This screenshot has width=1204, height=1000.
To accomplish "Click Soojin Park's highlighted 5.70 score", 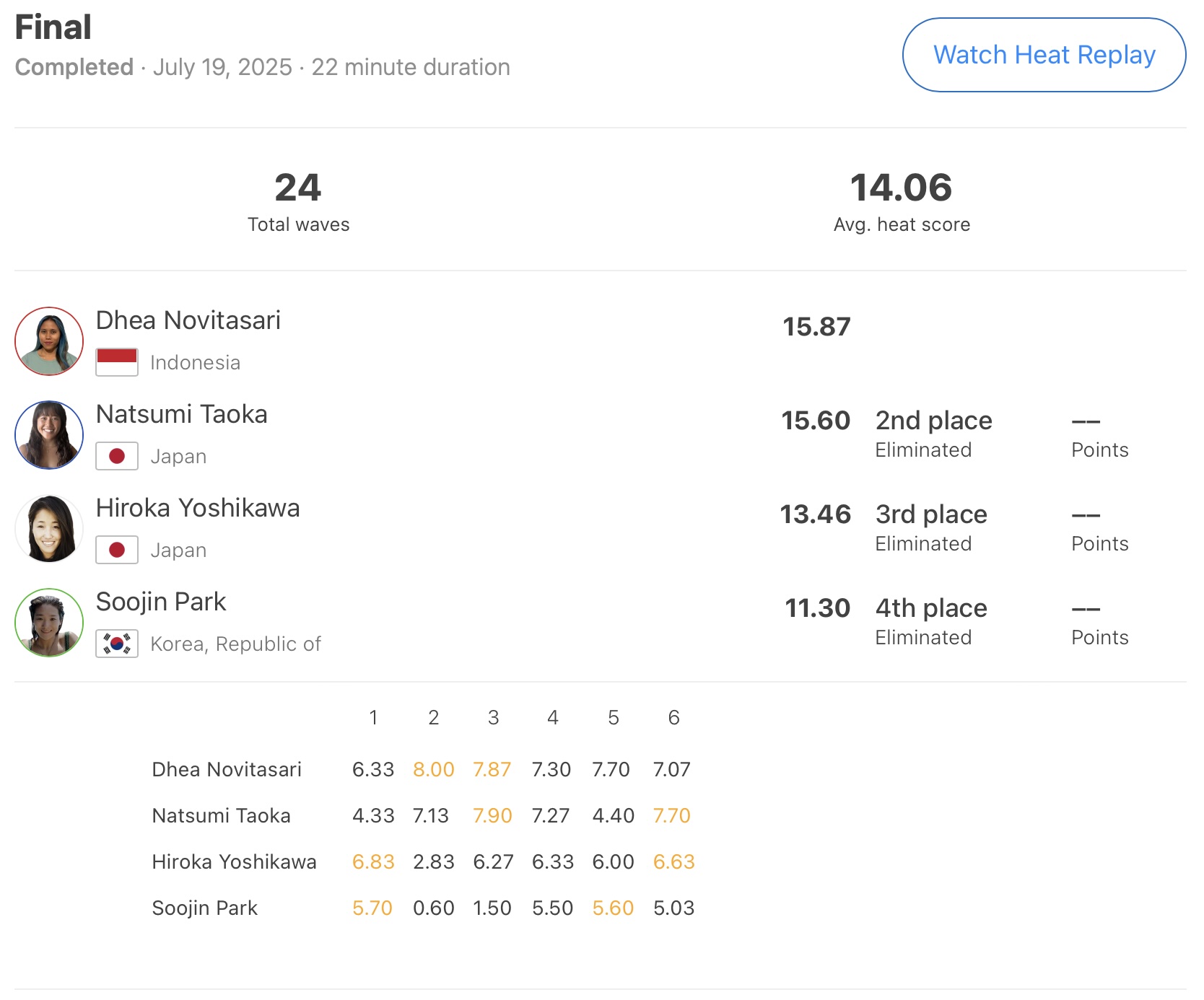I will pos(372,908).
